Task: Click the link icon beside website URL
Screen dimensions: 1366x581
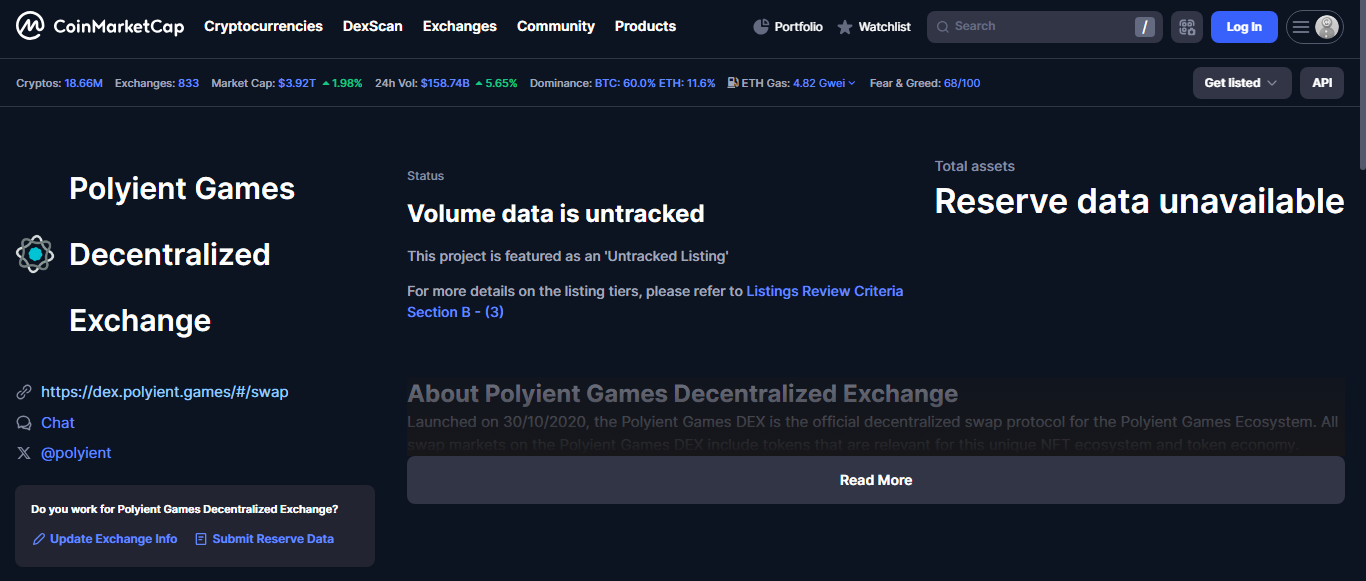Action: pos(24,392)
